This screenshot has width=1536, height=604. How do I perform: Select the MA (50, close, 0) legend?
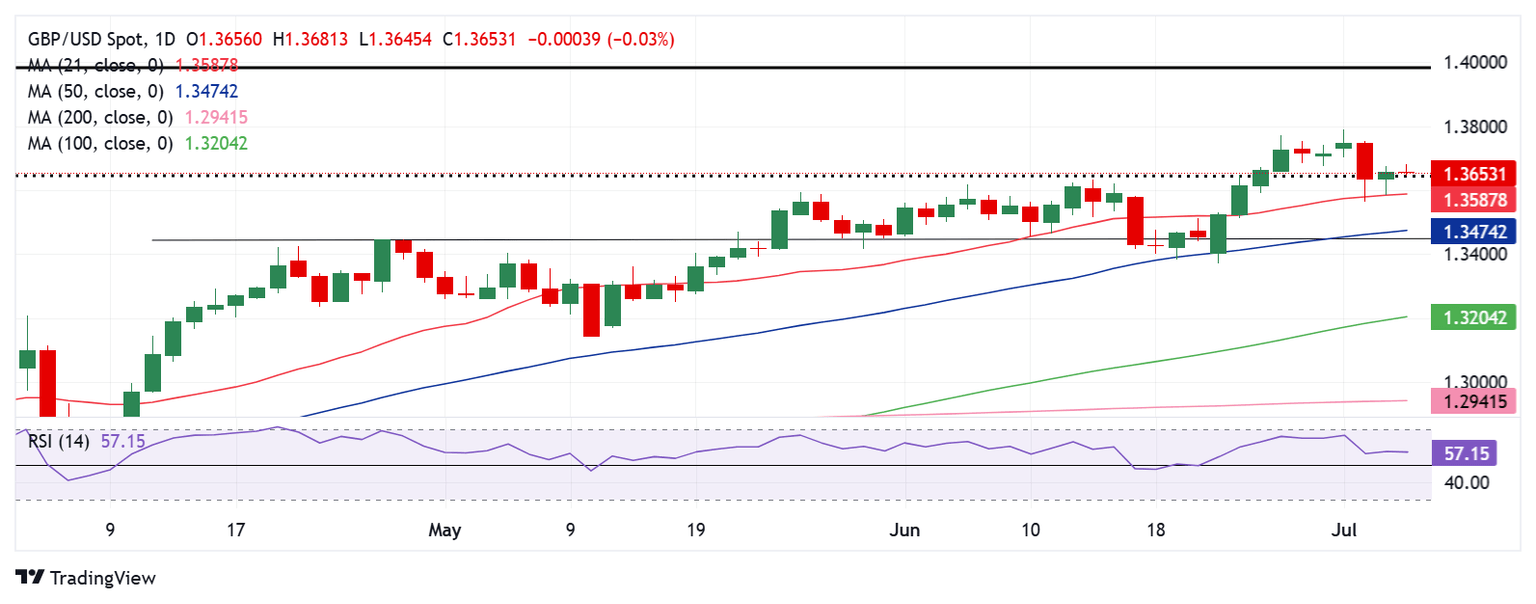(x=96, y=91)
